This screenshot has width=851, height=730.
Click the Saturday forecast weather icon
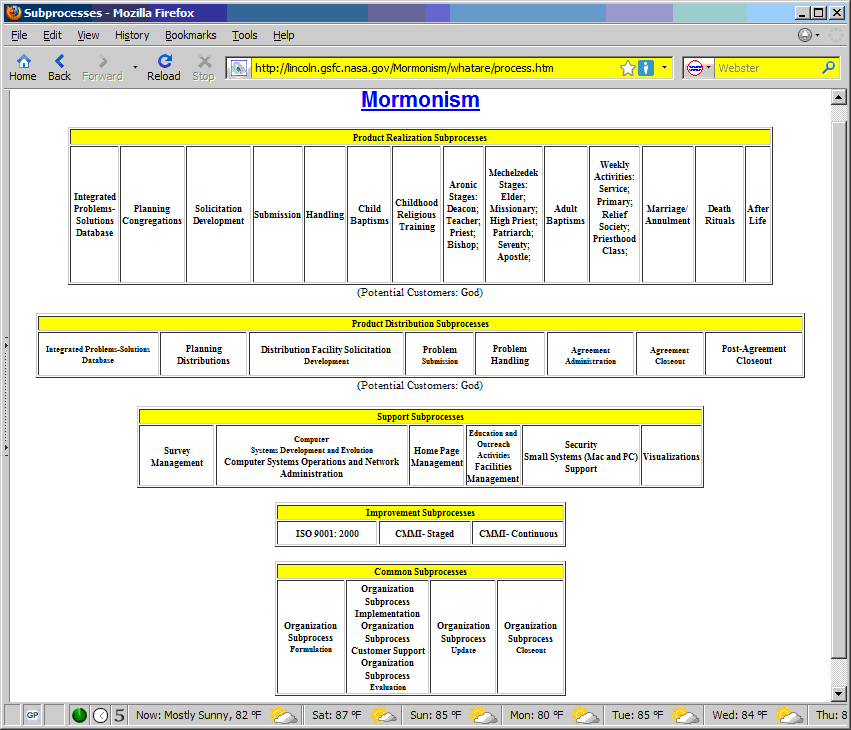(x=383, y=716)
